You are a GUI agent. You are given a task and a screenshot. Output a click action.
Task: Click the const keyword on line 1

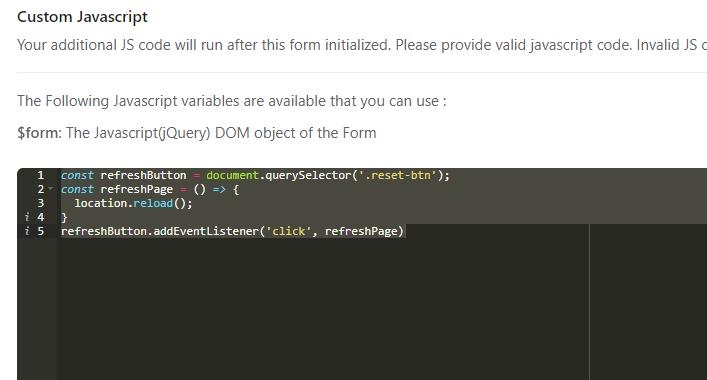[x=77, y=175]
